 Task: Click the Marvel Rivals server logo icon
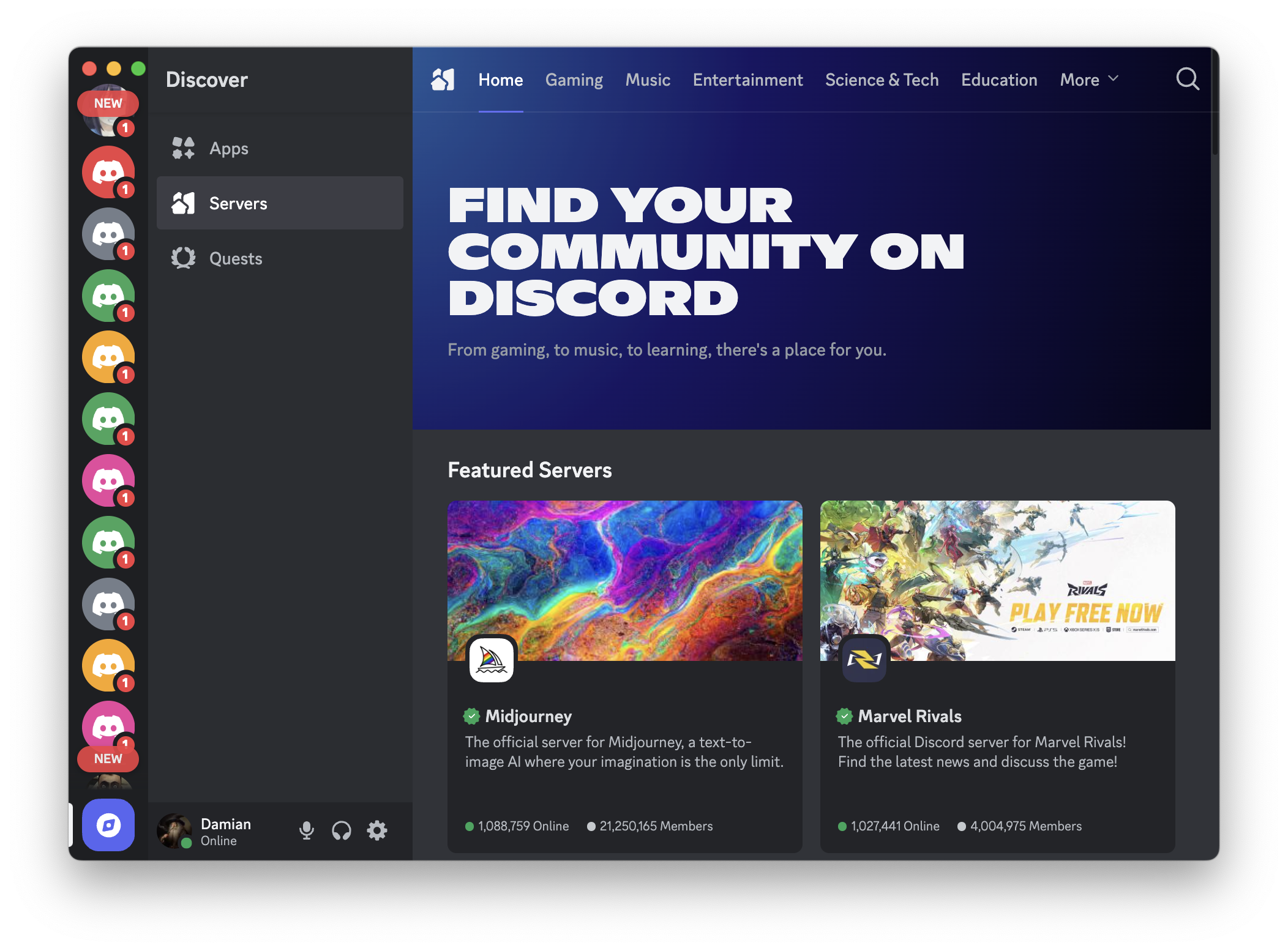pyautogui.click(x=864, y=660)
